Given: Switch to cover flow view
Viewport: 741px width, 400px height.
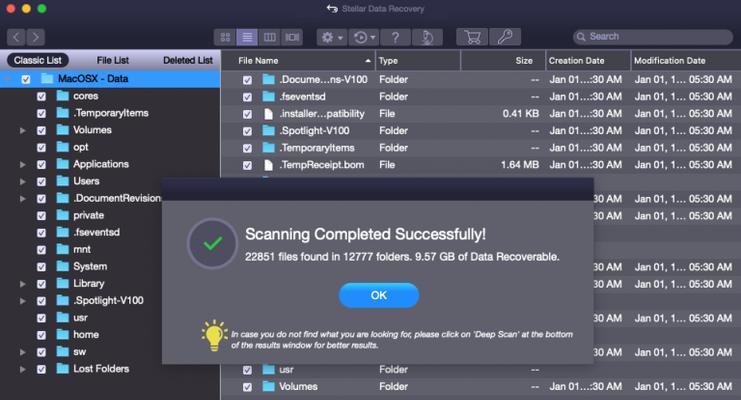Looking at the screenshot, I should (x=292, y=37).
